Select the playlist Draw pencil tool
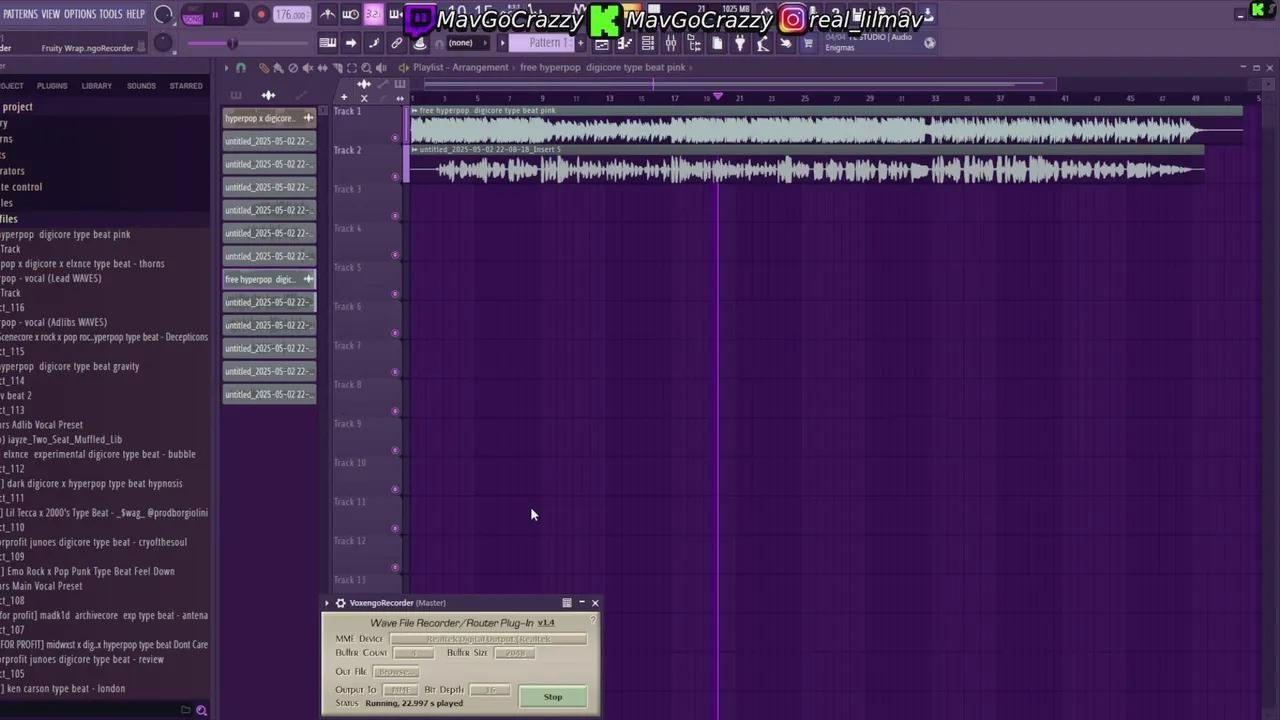1280x720 pixels. [263, 68]
